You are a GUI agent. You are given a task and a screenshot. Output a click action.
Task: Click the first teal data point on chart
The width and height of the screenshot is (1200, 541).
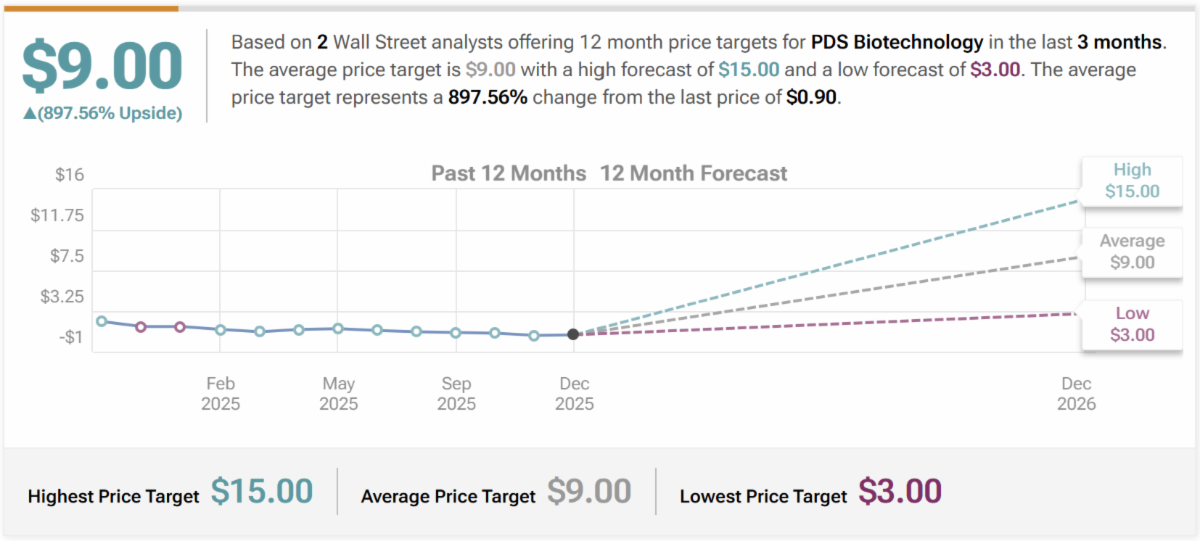102,321
